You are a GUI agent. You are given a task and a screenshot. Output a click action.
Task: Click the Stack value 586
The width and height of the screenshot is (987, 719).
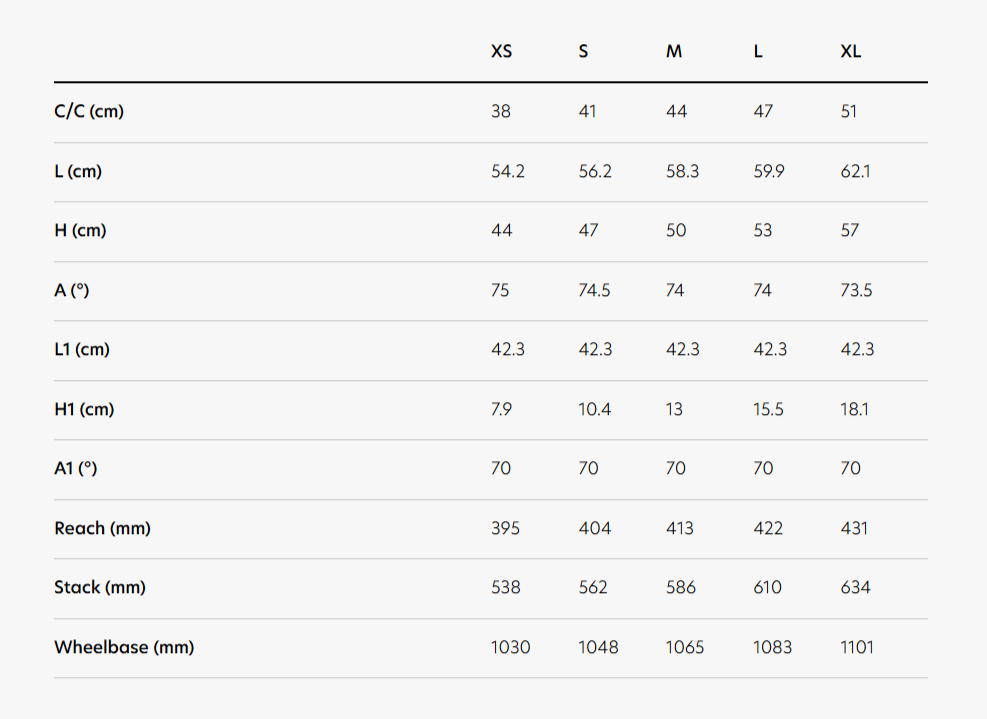680,587
